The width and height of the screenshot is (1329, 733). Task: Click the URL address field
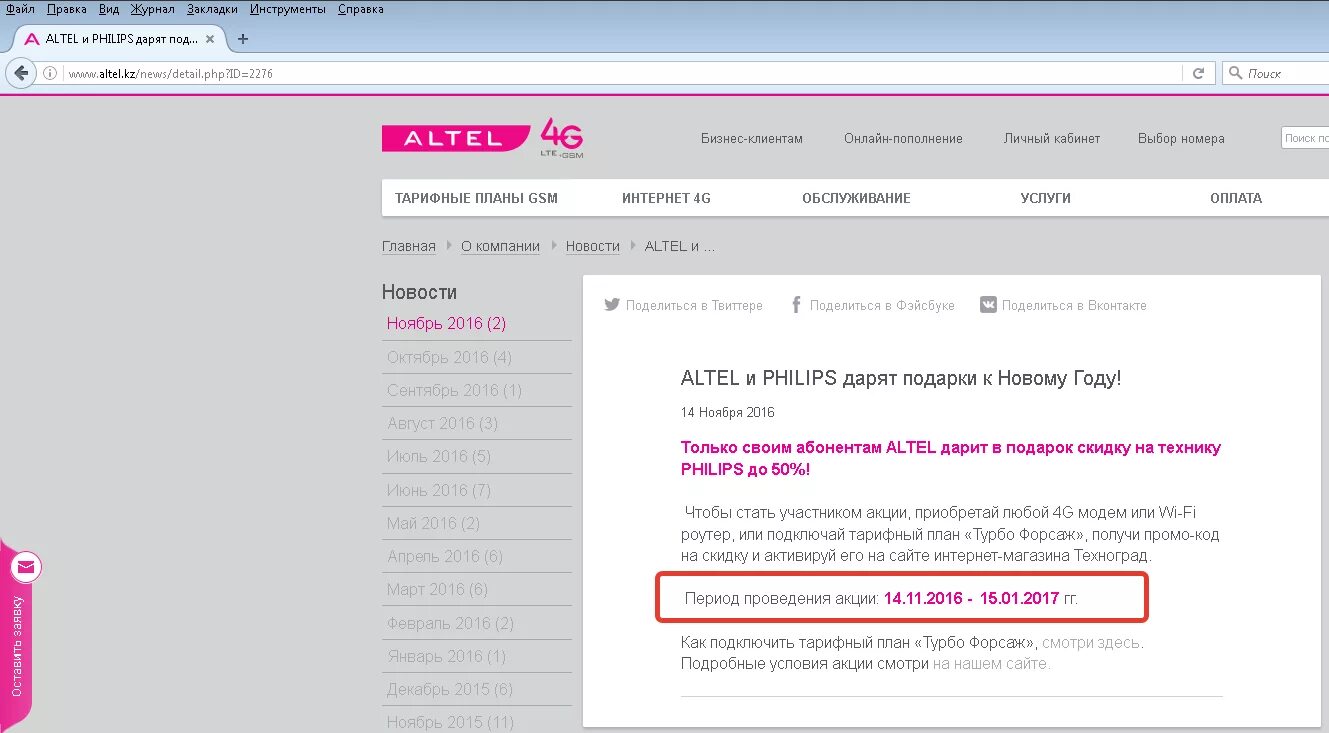click(620, 73)
